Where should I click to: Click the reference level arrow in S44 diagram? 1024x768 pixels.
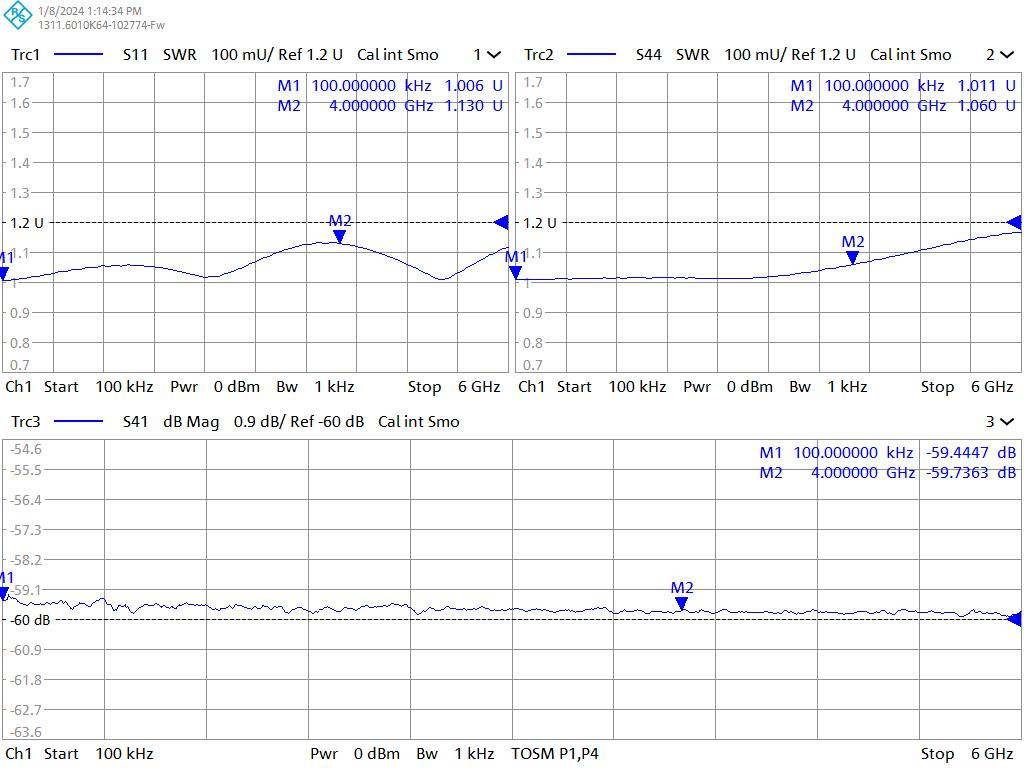[x=1014, y=222]
